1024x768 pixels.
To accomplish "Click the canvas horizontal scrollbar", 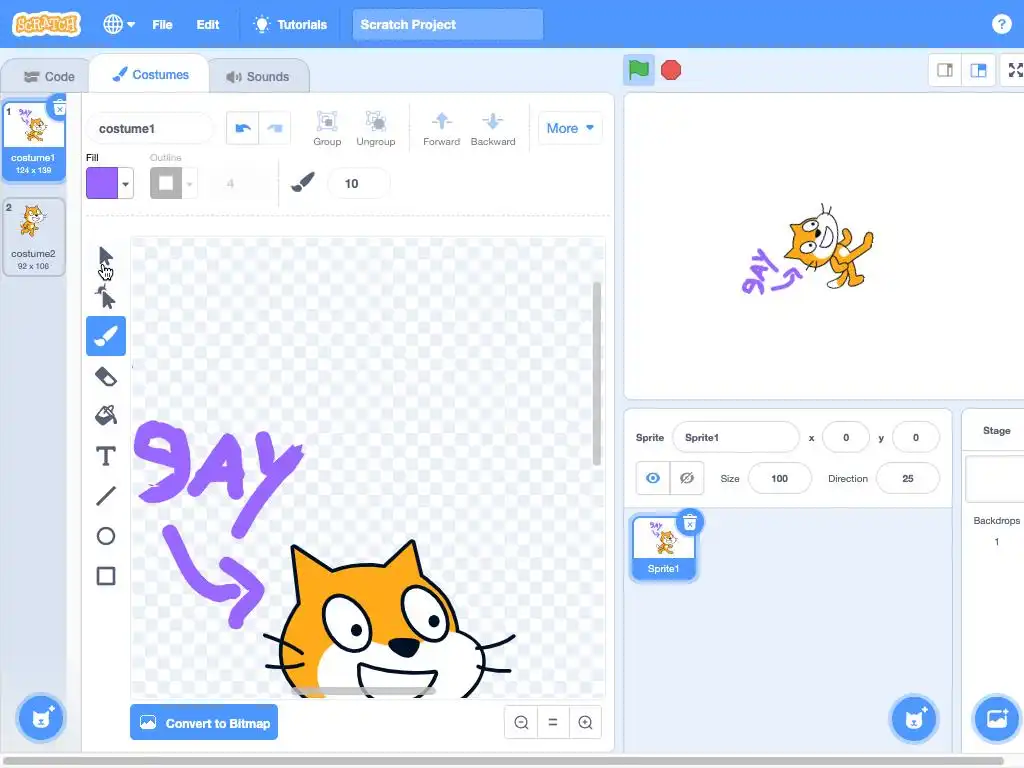I will click(363, 690).
